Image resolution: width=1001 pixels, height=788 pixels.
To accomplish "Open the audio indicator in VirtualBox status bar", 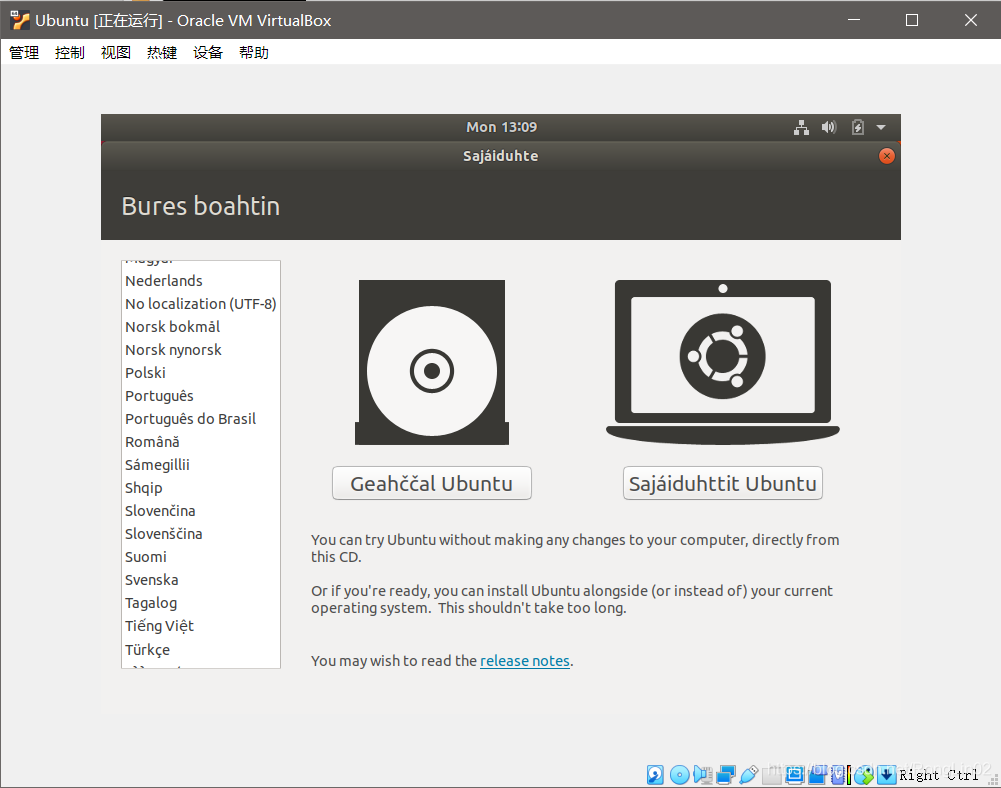I will pos(702,775).
